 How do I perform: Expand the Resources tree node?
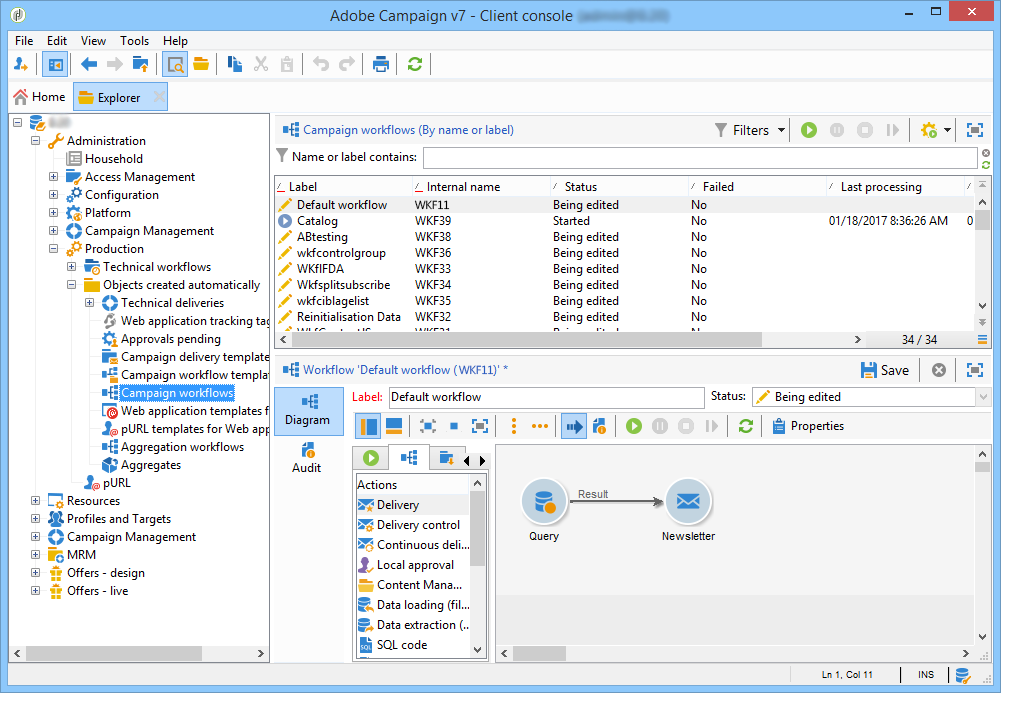[x=35, y=501]
